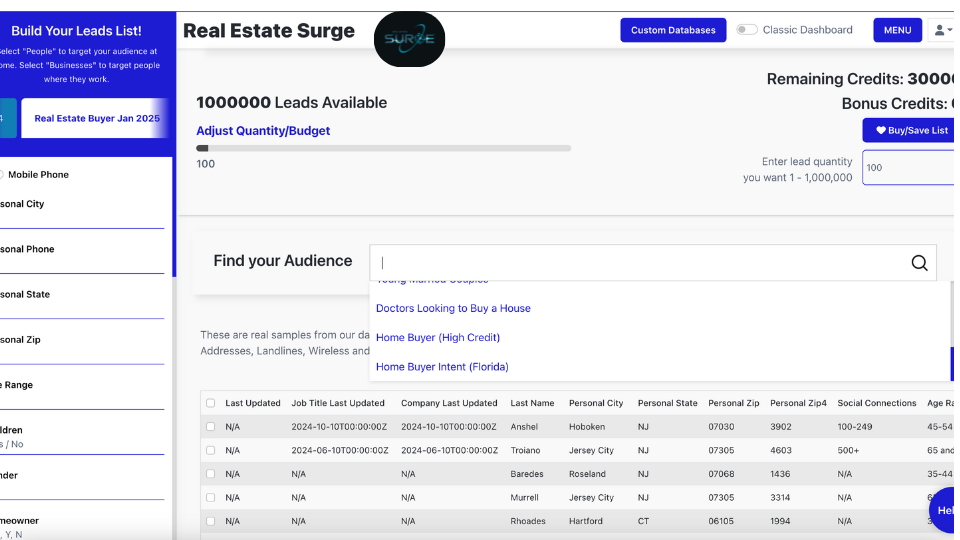The height and width of the screenshot is (540, 960).
Task: Open the user profile icon menu
Action: pos(940,30)
